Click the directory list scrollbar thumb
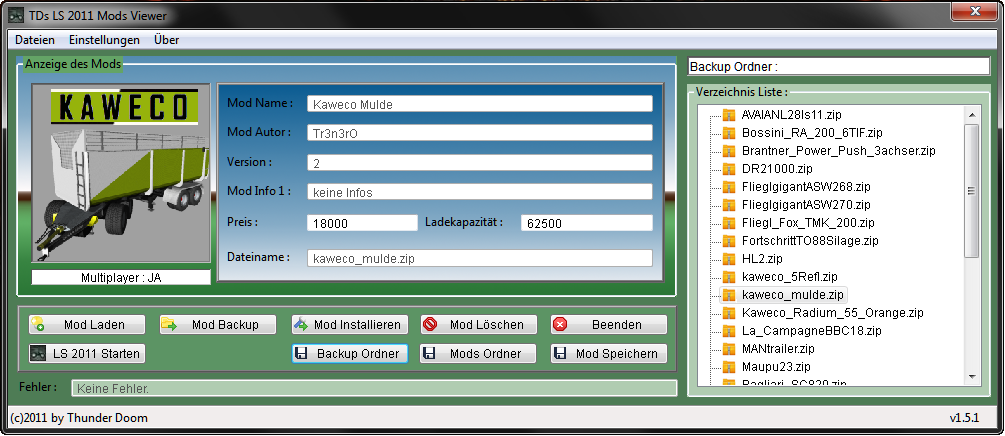The width and height of the screenshot is (1005, 436). click(972, 190)
